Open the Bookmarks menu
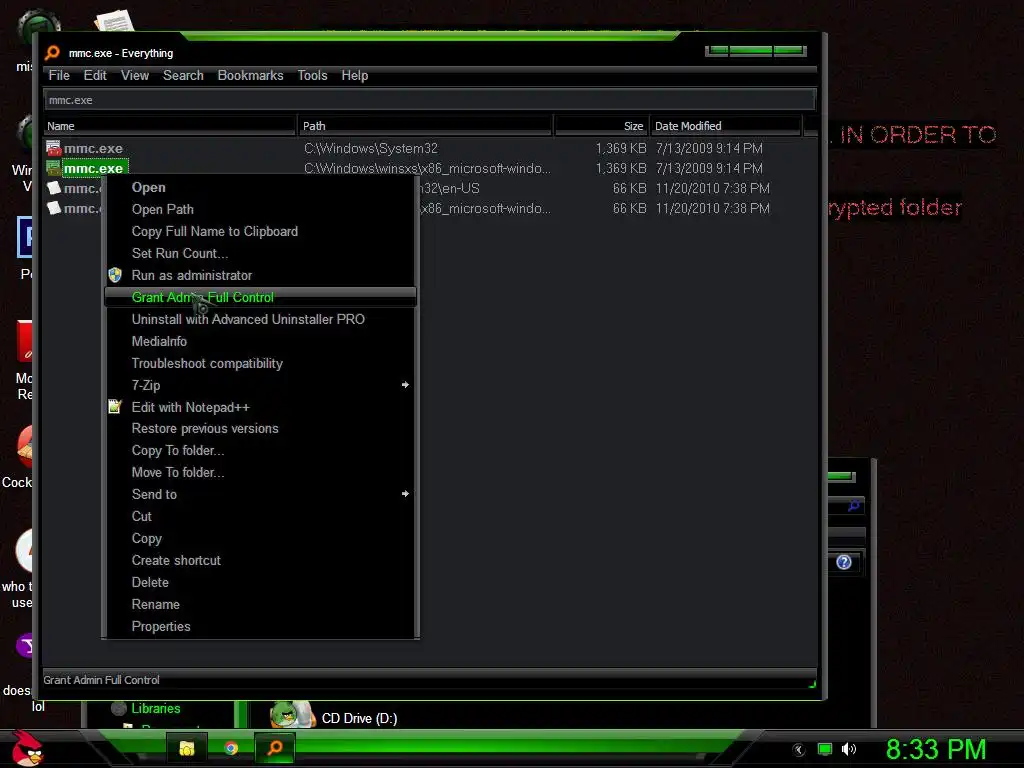1024x768 pixels. pyautogui.click(x=250, y=75)
